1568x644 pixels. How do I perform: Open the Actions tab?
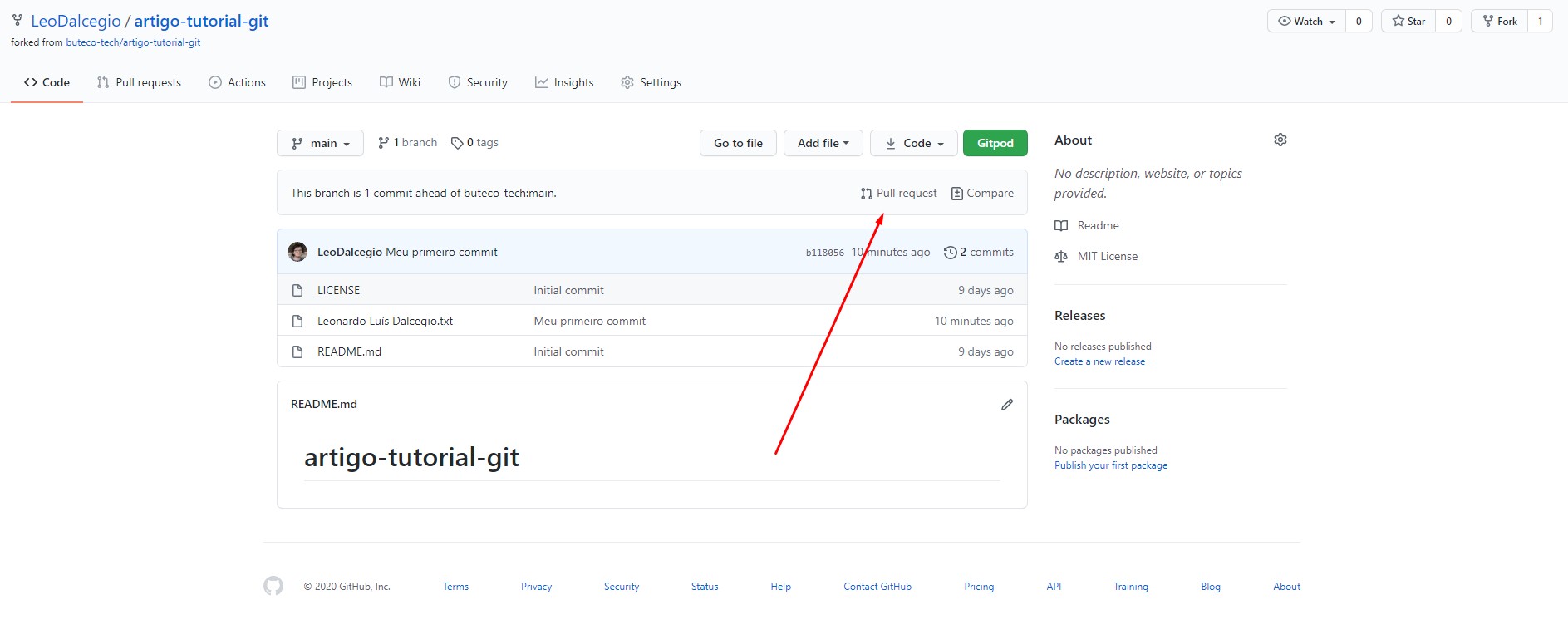click(x=237, y=82)
